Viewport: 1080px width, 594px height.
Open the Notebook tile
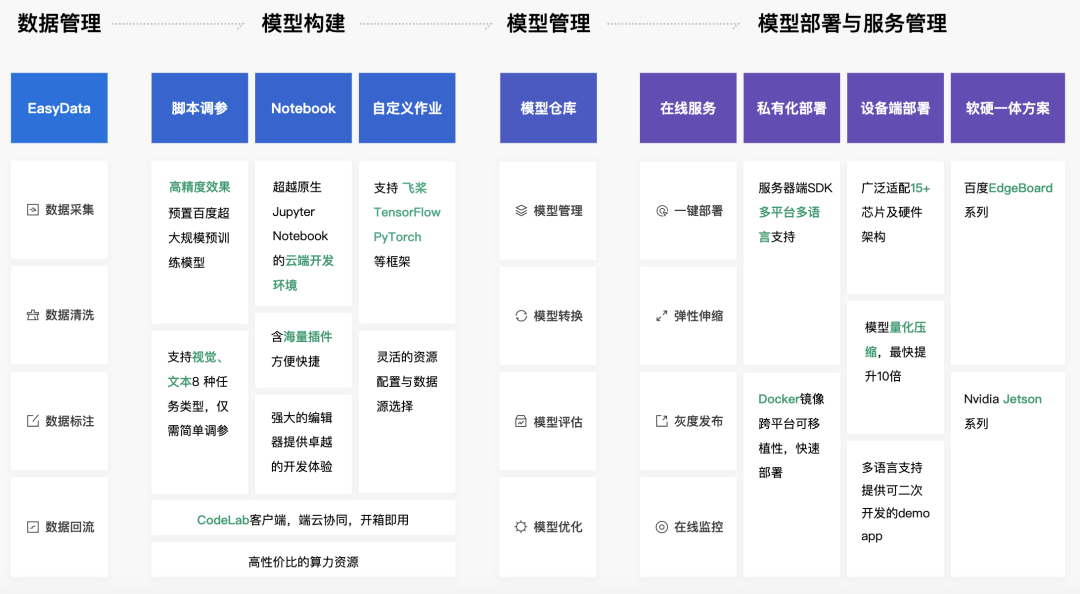point(303,108)
